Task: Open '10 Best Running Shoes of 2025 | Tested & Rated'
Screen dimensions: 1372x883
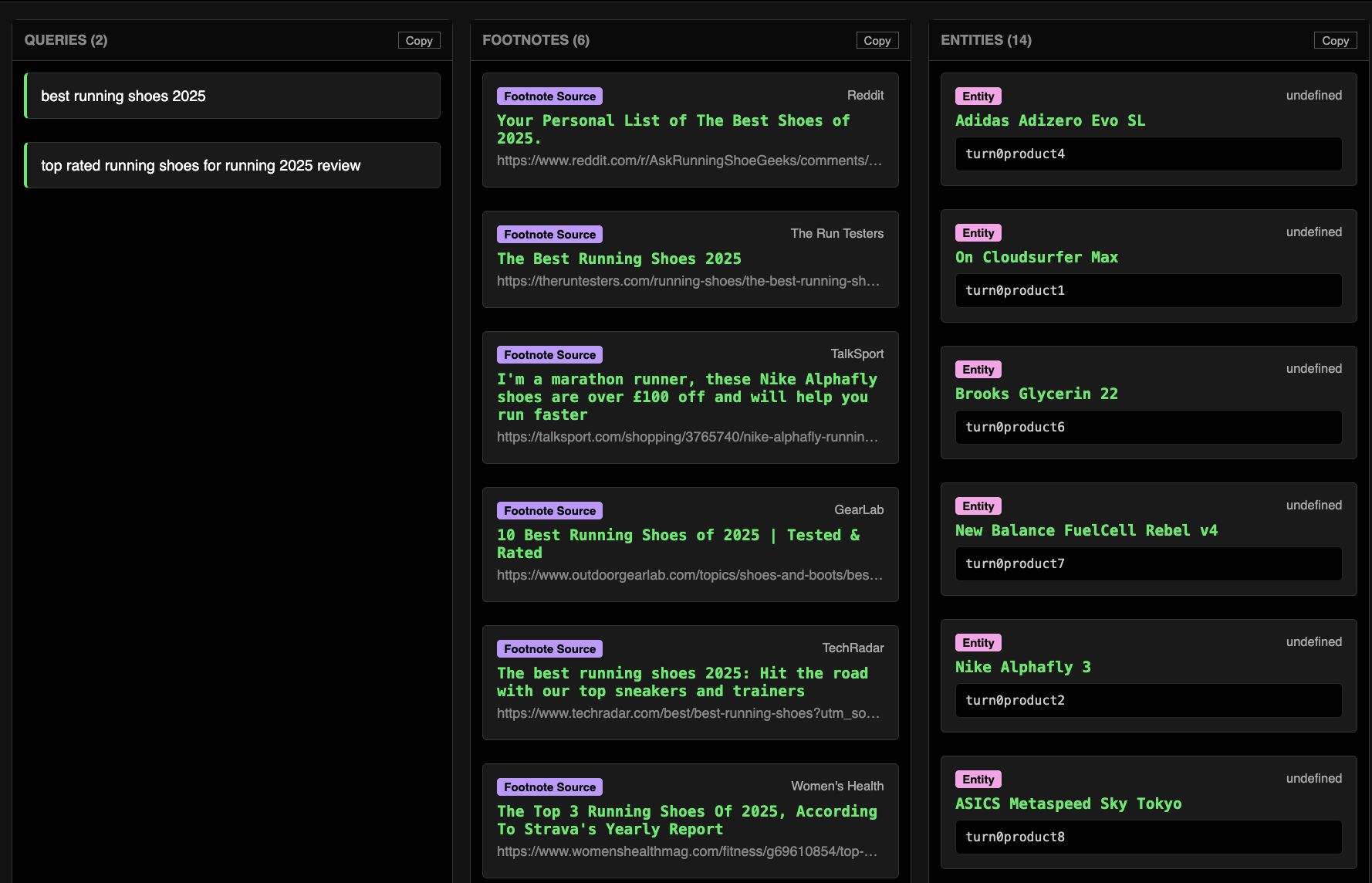Action: point(678,543)
